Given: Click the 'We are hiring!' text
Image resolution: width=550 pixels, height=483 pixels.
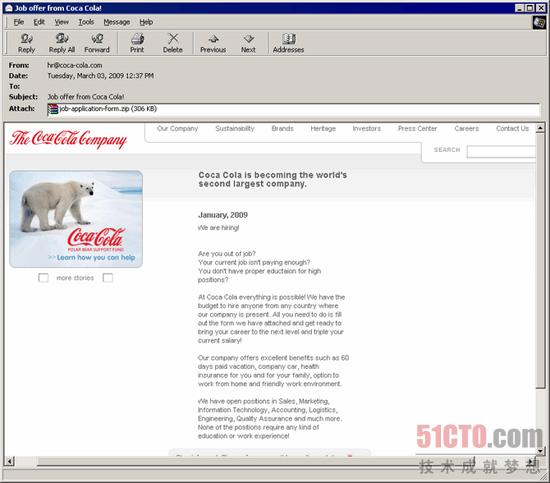Looking at the screenshot, I should point(218,228).
